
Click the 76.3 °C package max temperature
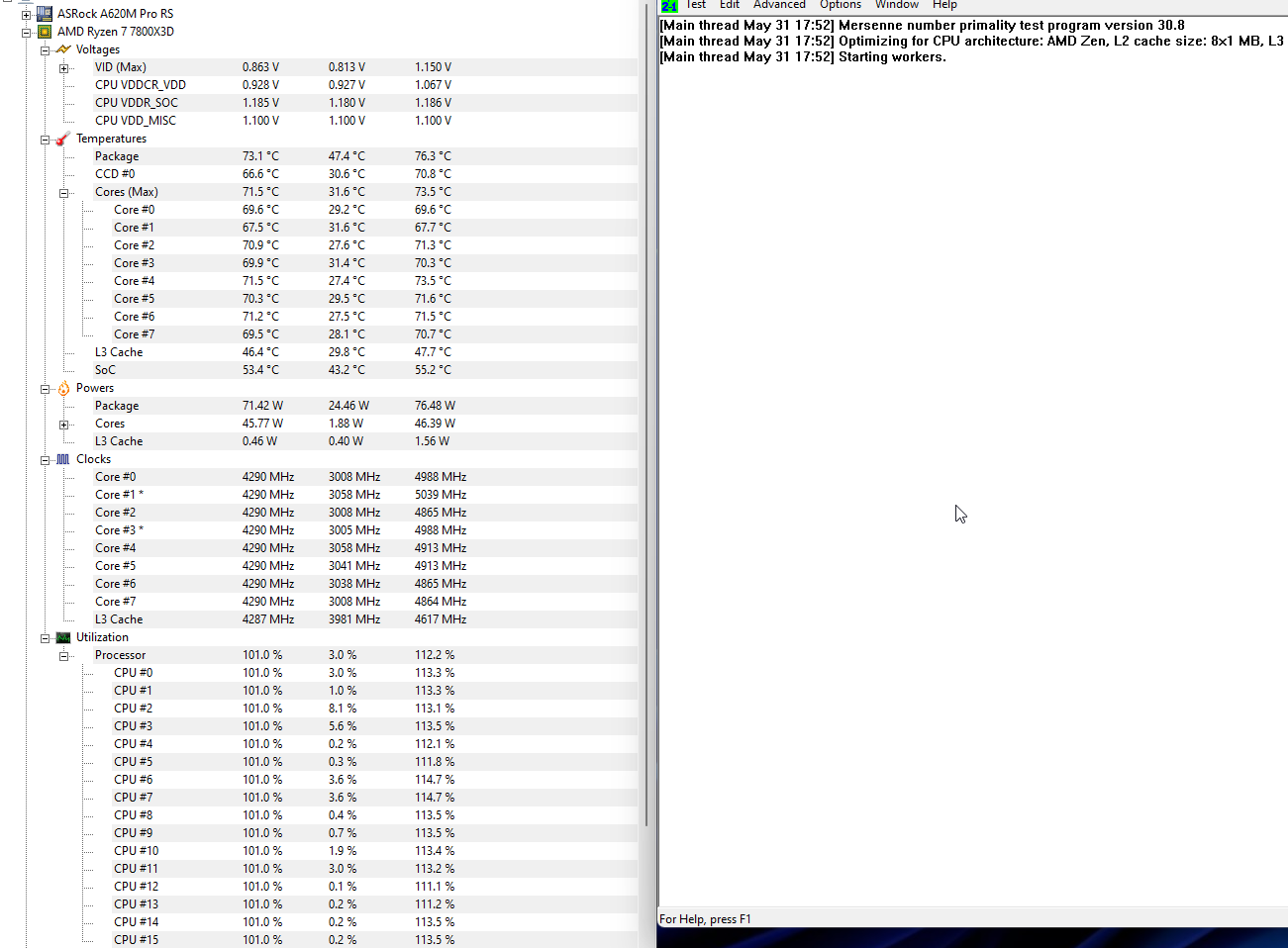[433, 156]
